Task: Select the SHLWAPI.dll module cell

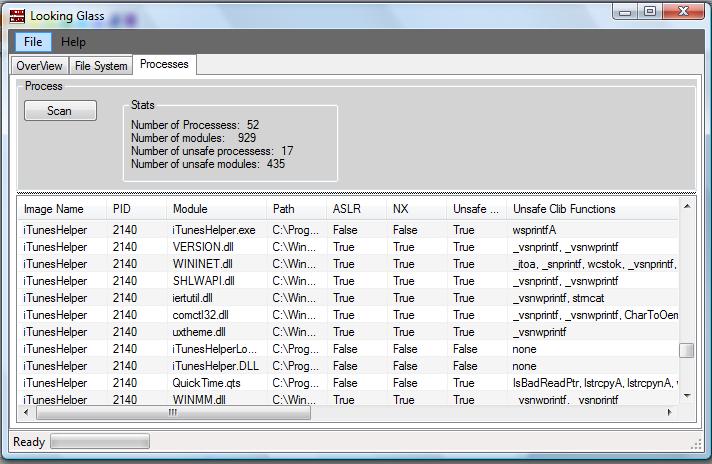Action: pyautogui.click(x=203, y=281)
